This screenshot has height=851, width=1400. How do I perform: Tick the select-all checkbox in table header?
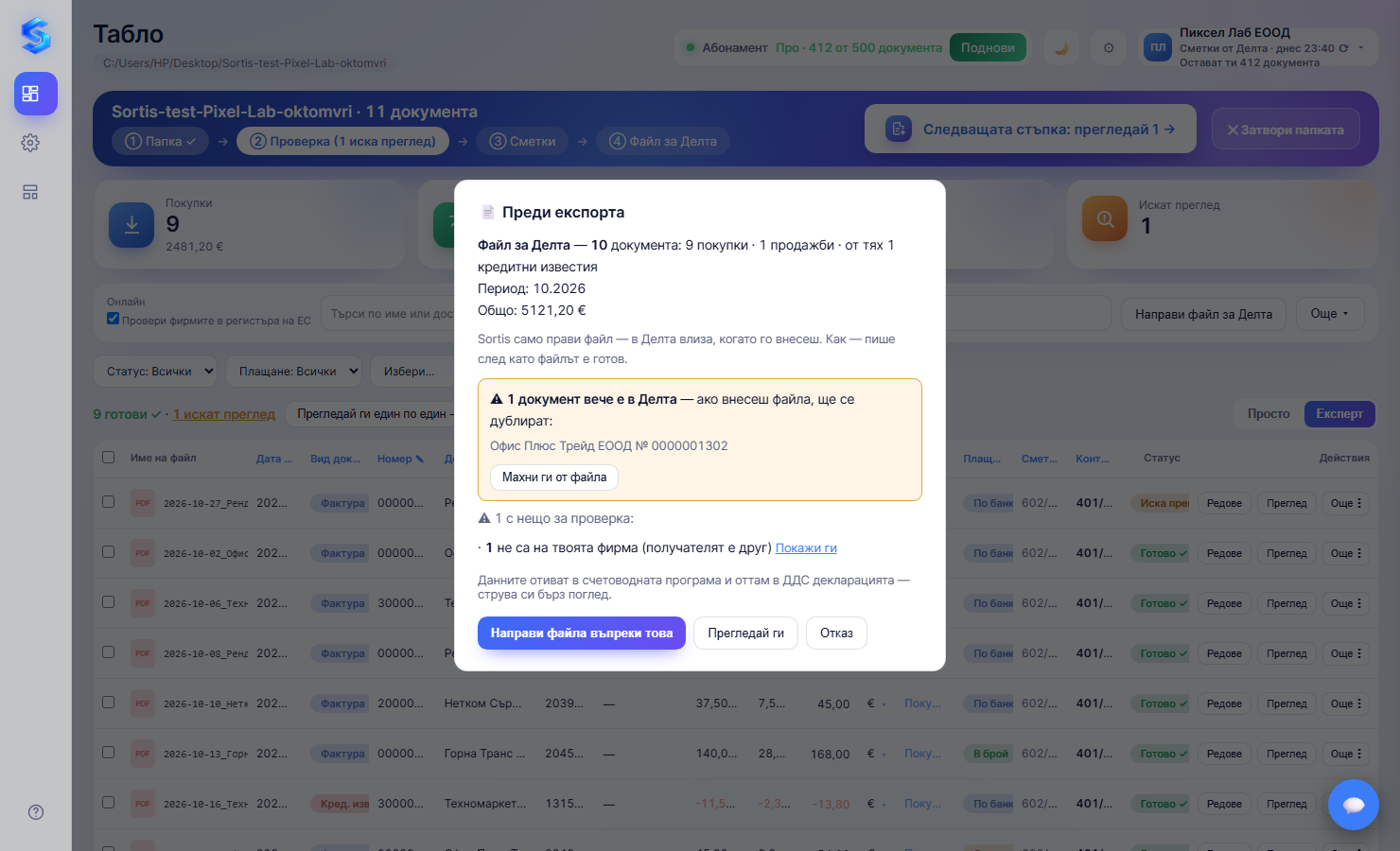click(109, 458)
